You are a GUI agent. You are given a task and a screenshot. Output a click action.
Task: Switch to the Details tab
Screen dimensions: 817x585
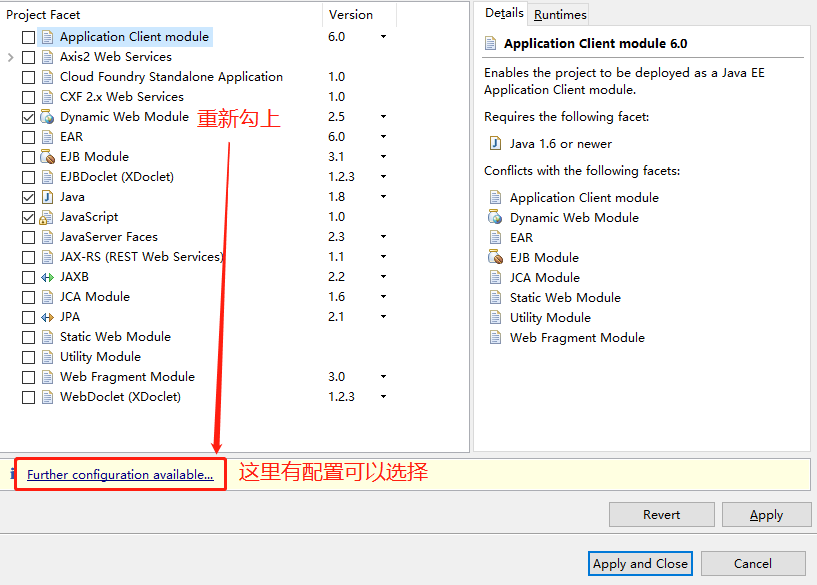tap(503, 13)
